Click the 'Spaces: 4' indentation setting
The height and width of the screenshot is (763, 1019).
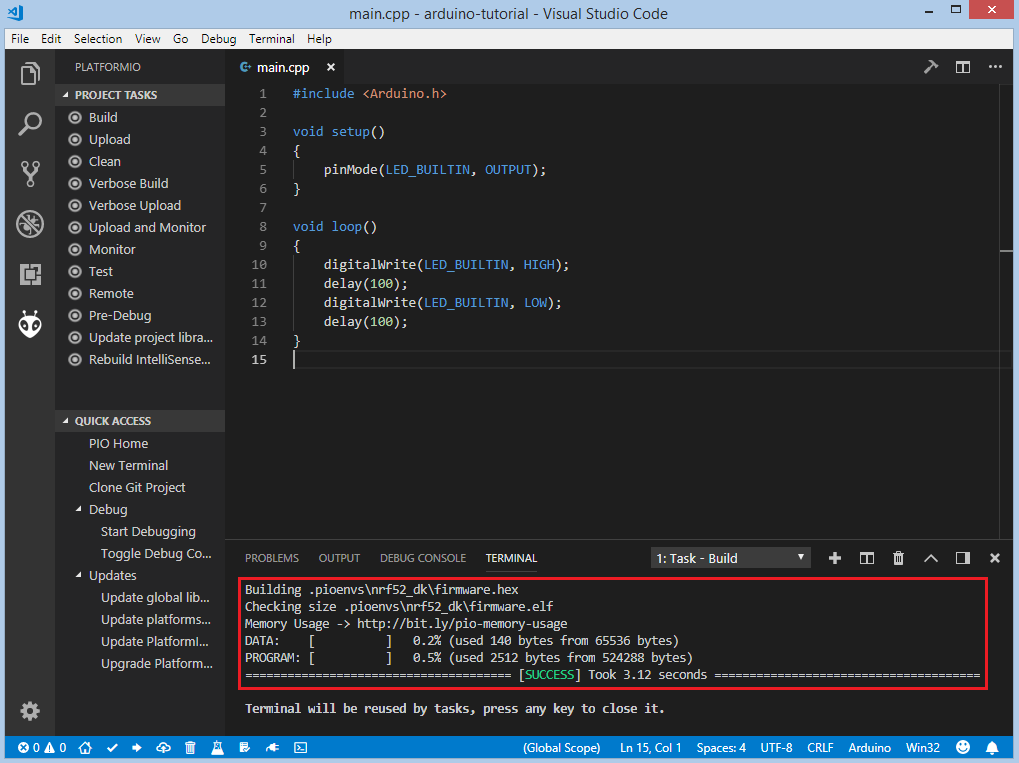(x=721, y=748)
